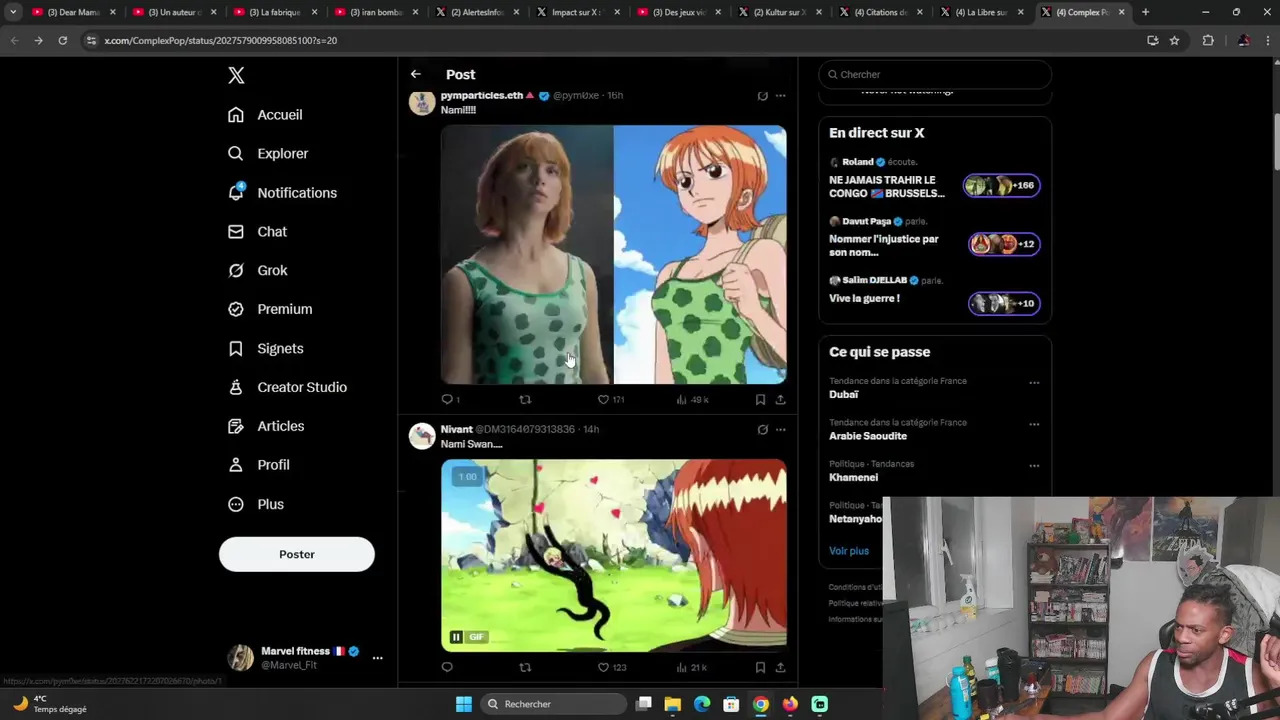The height and width of the screenshot is (720, 1280).
Task: Open Chrome from the taskbar
Action: [x=761, y=704]
